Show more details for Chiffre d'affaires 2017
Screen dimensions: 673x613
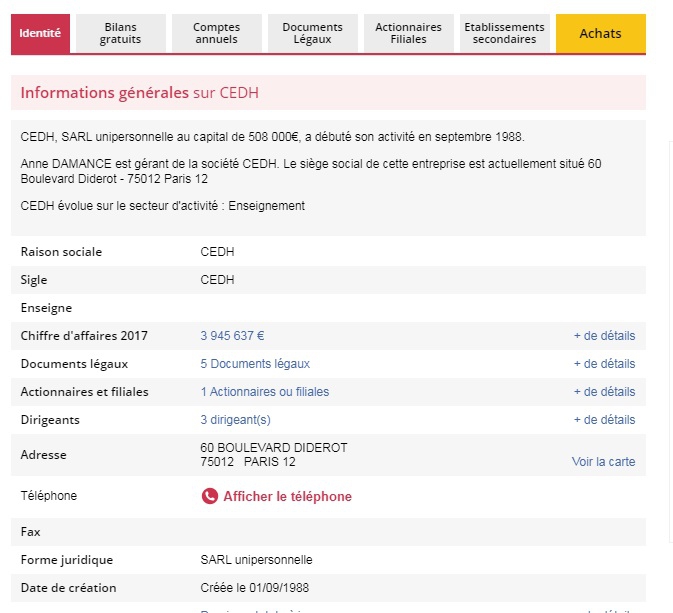click(x=605, y=336)
